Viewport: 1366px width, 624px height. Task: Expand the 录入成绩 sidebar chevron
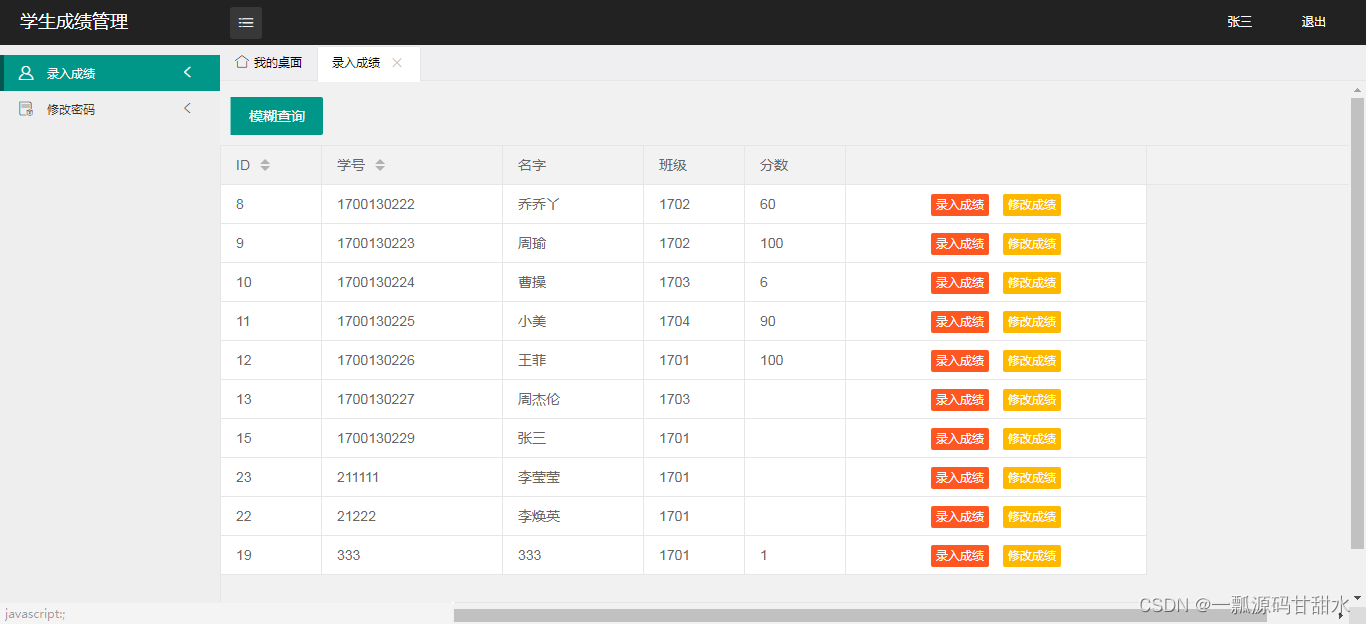click(187, 72)
